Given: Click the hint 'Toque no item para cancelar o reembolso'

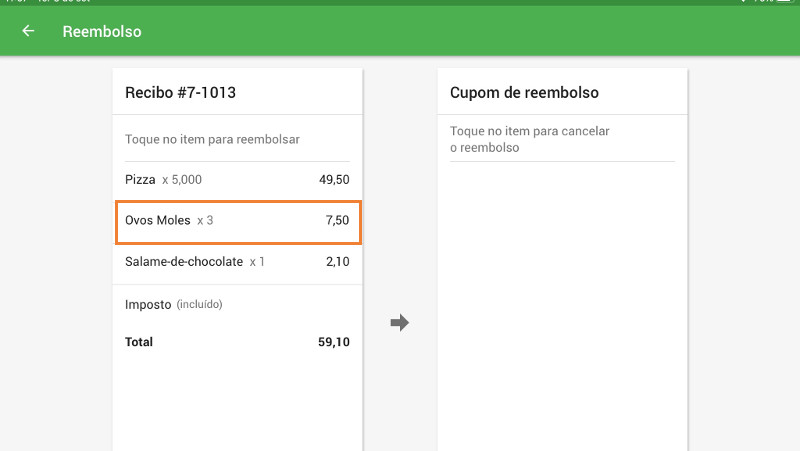Looking at the screenshot, I should (x=530, y=139).
